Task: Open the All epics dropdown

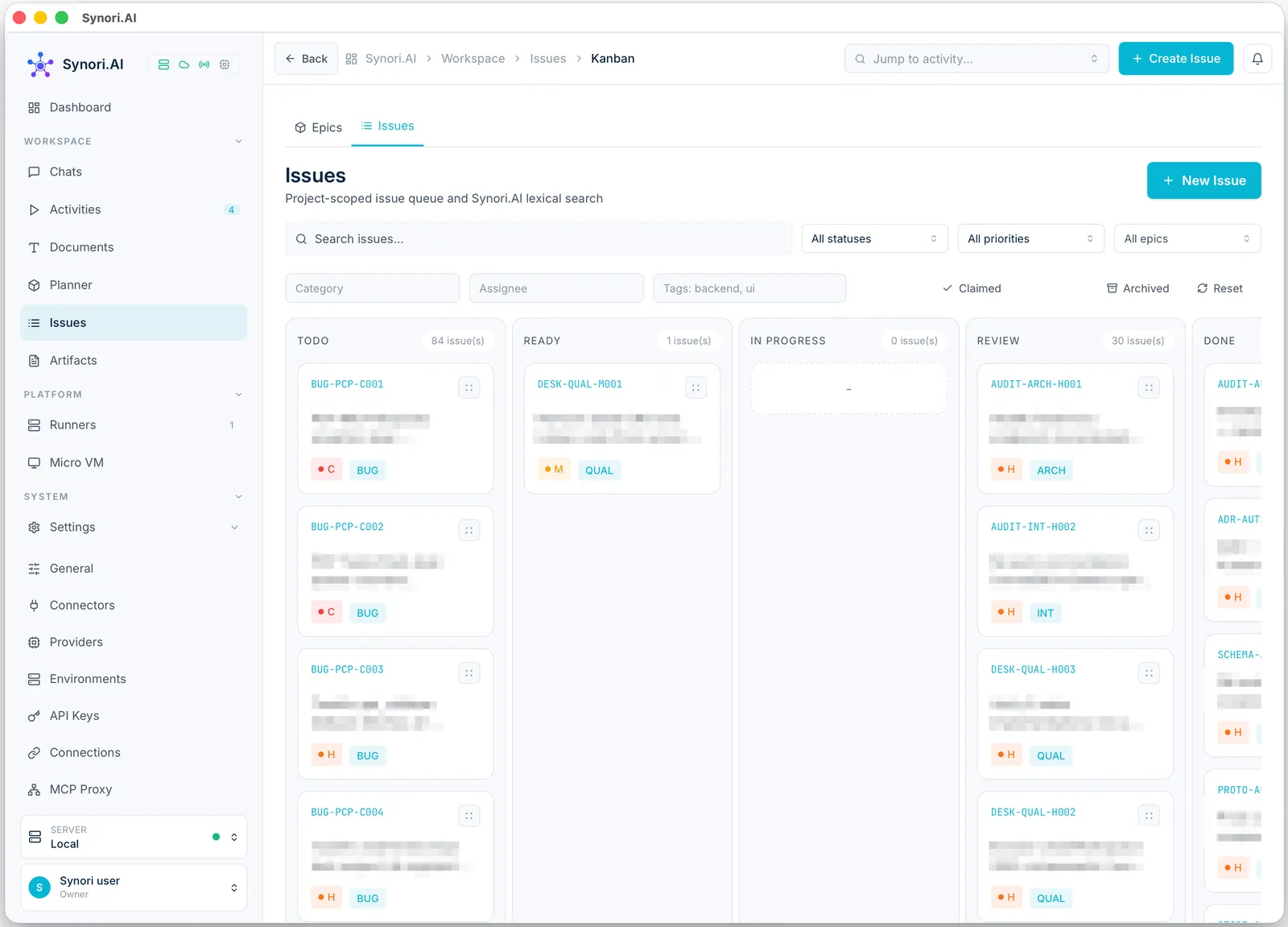Action: [x=1187, y=238]
